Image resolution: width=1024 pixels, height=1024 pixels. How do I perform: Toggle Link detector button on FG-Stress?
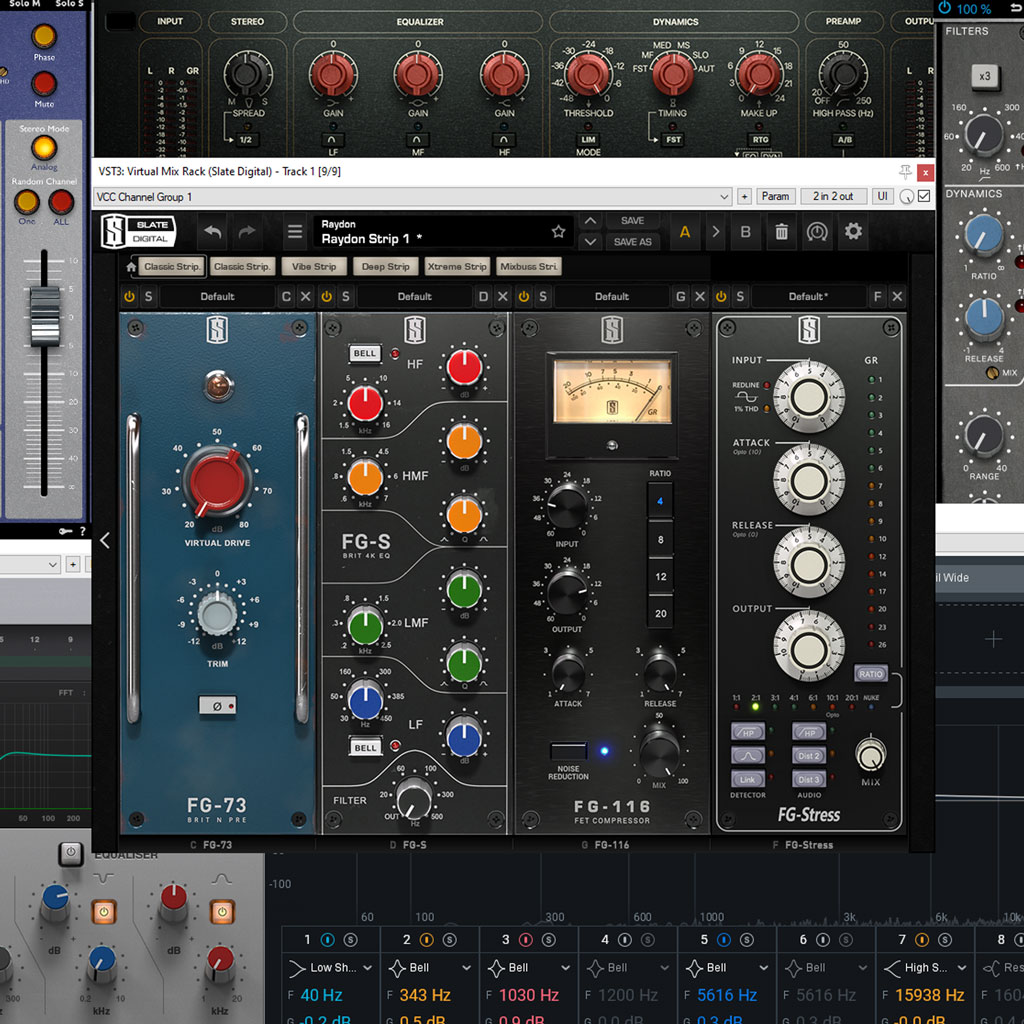[747, 779]
